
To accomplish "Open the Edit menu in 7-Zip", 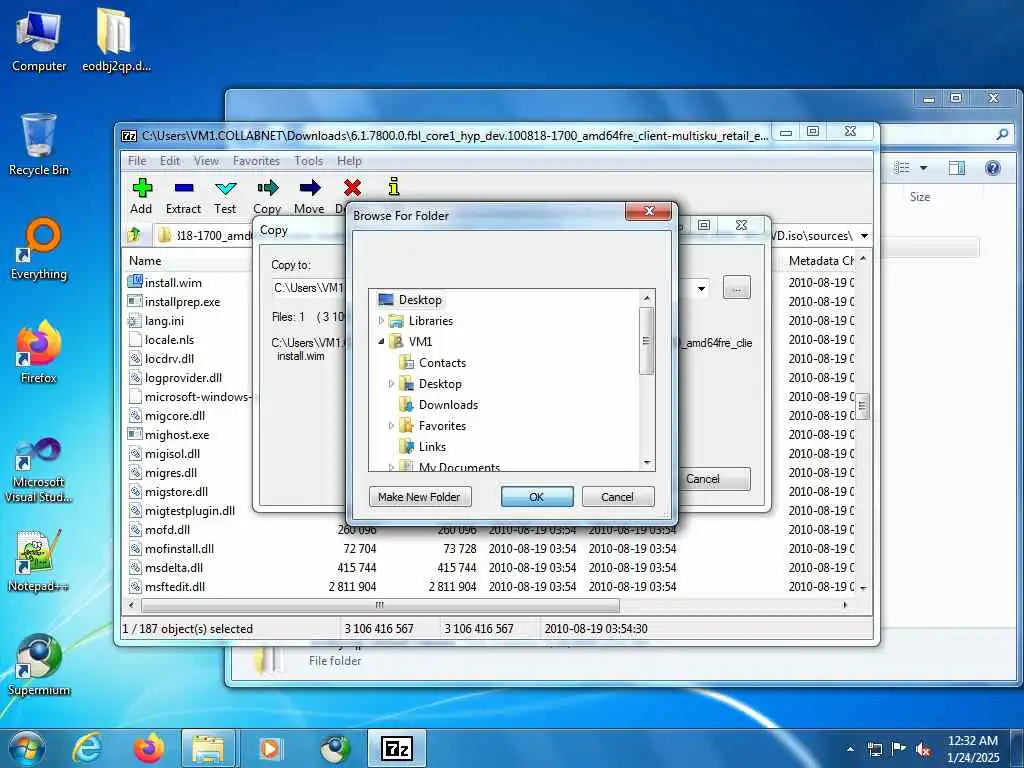I will (170, 161).
